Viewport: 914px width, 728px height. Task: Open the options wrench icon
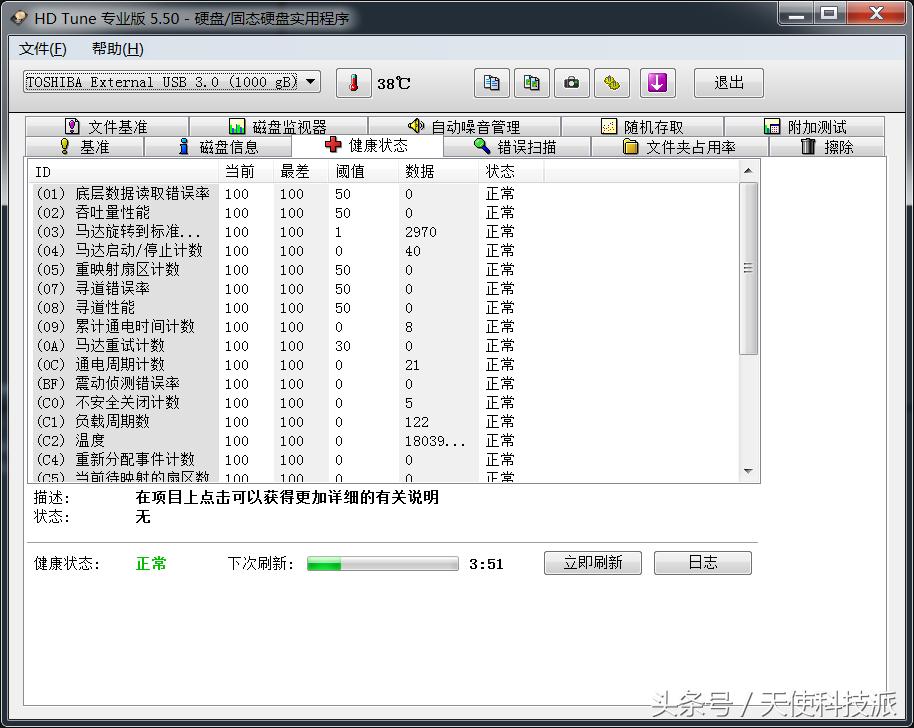[x=611, y=83]
